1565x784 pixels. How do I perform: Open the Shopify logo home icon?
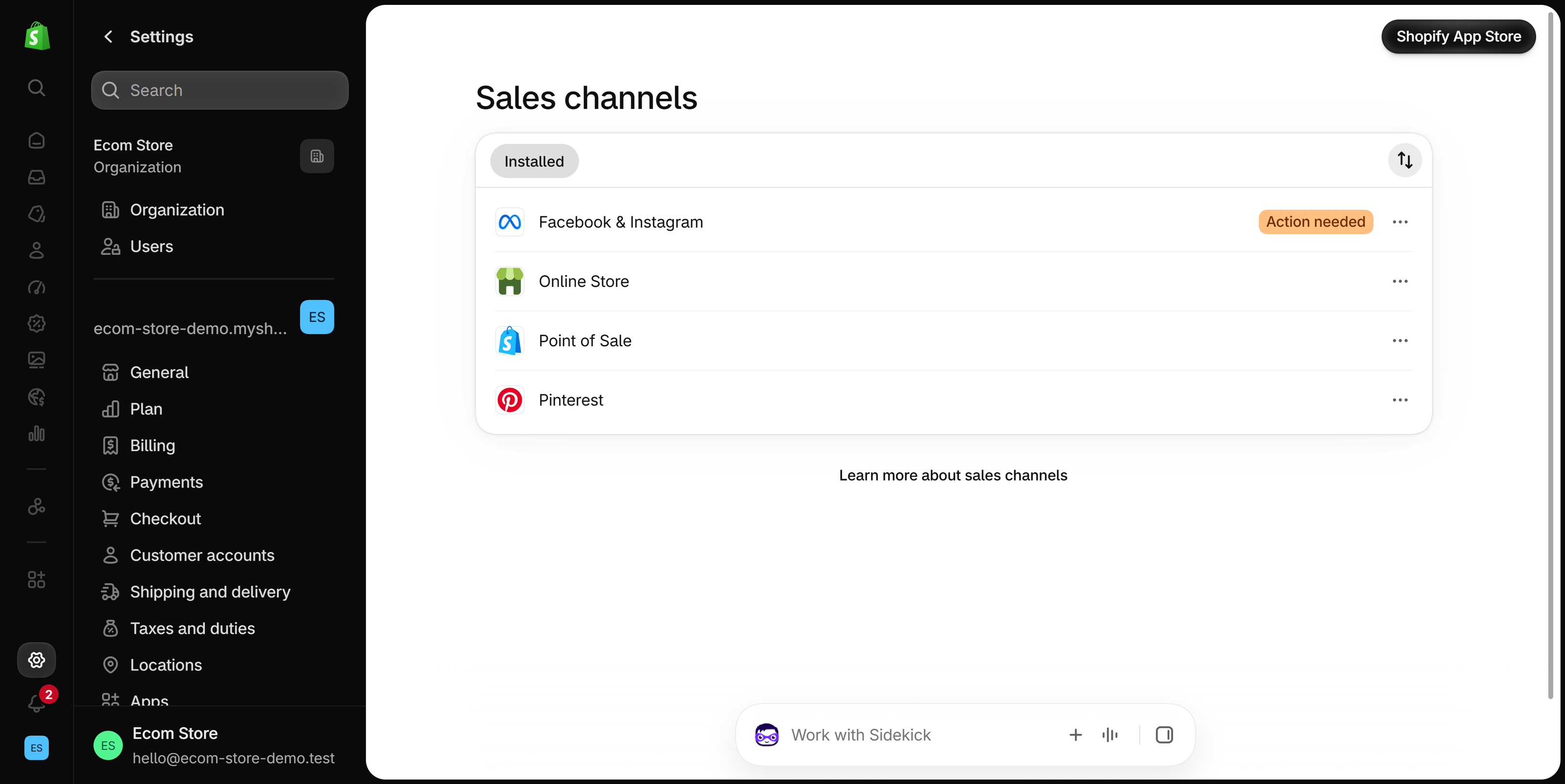pos(37,36)
